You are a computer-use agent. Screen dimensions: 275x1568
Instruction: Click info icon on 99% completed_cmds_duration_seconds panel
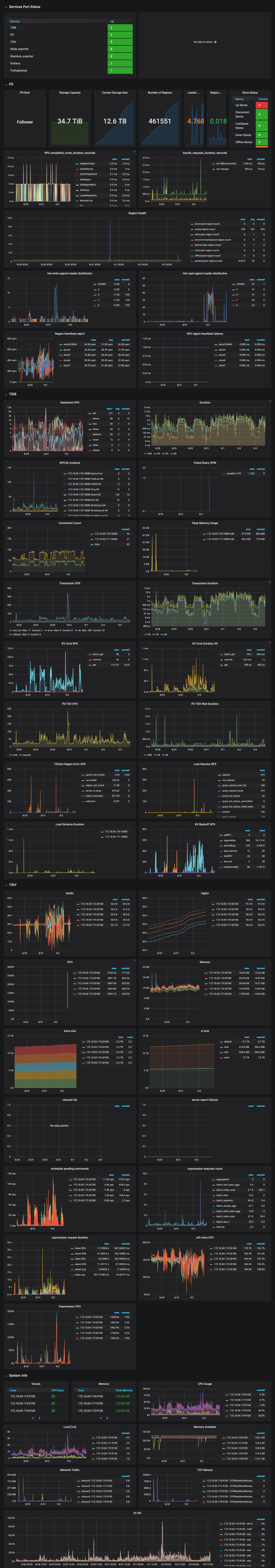coord(135,152)
